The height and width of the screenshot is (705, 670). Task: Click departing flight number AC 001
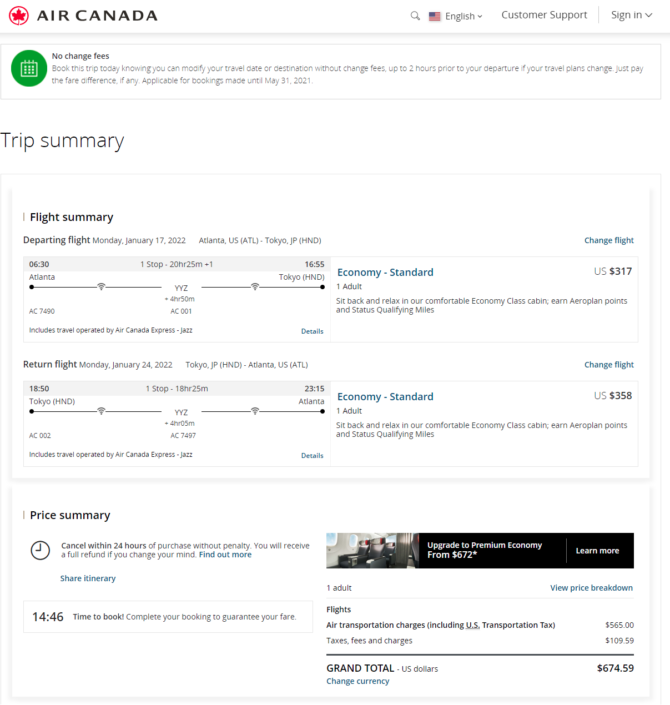point(181,311)
